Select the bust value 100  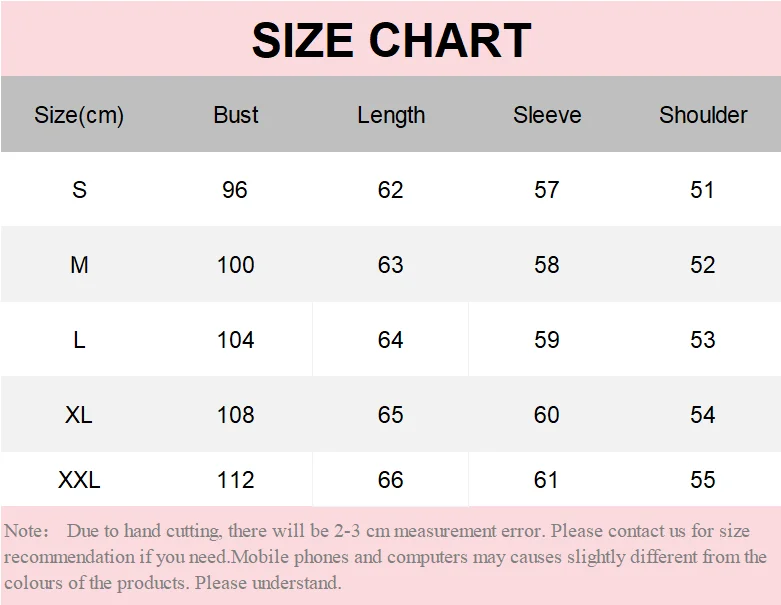tap(236, 264)
